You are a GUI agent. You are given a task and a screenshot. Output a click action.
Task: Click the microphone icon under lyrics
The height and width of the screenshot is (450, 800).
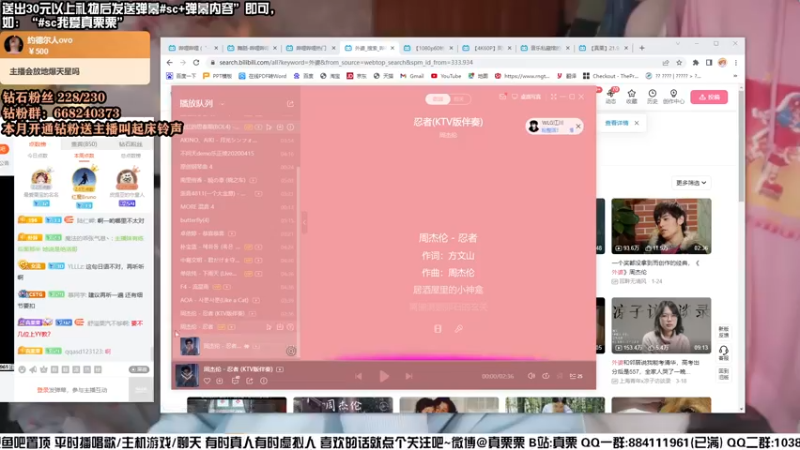(459, 329)
